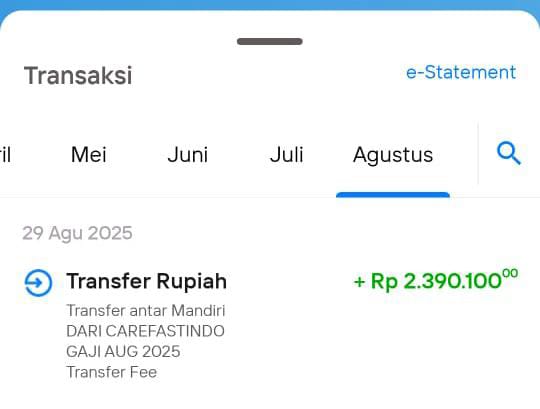Open the Transfer Rupiah transaction entry

[x=270, y=325]
